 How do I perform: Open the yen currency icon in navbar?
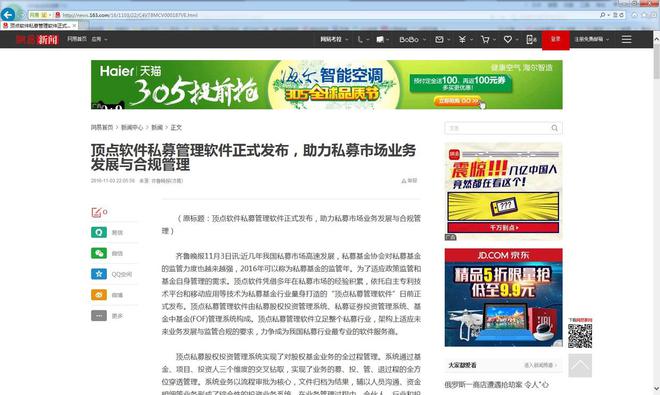[462, 39]
